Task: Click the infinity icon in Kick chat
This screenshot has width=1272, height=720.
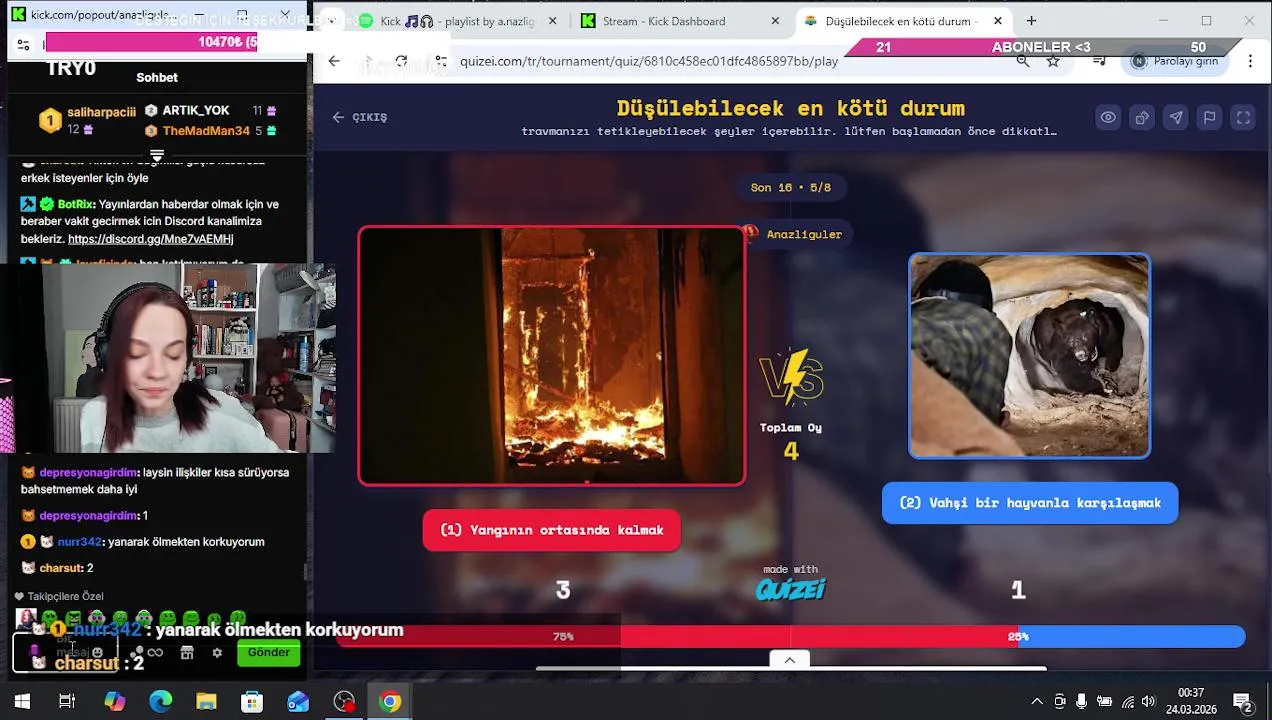Action: pyautogui.click(x=155, y=653)
